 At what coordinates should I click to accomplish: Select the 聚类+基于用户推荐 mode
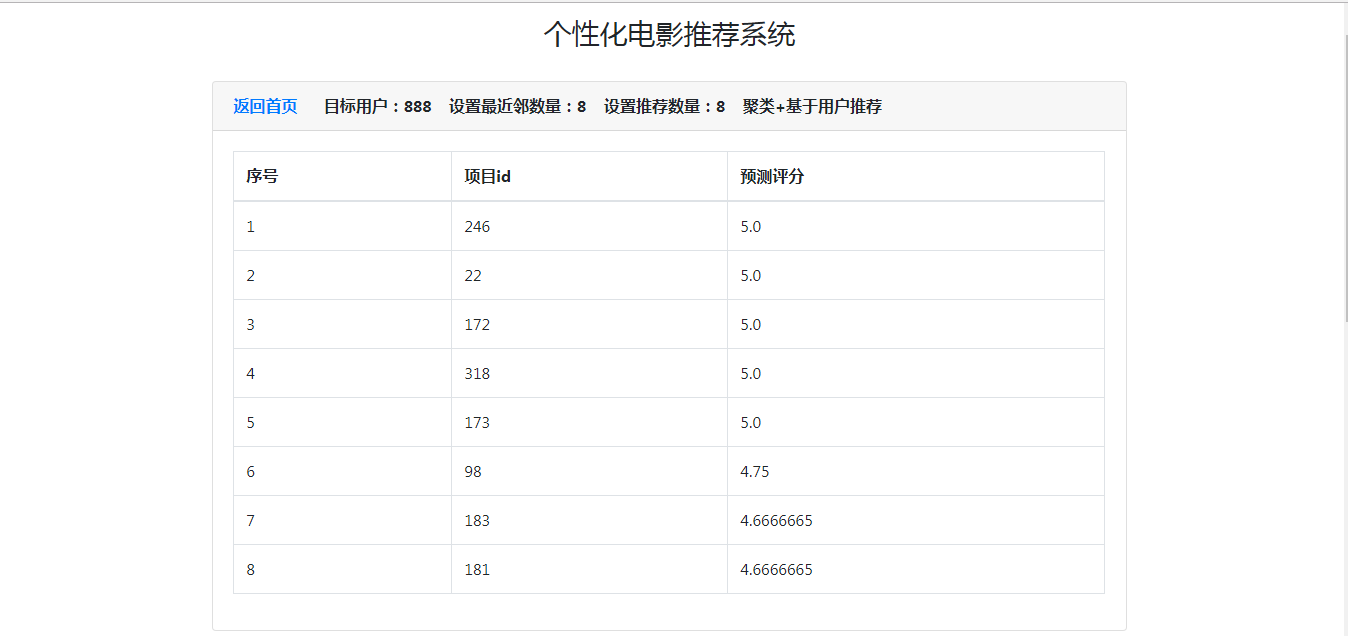click(812, 106)
